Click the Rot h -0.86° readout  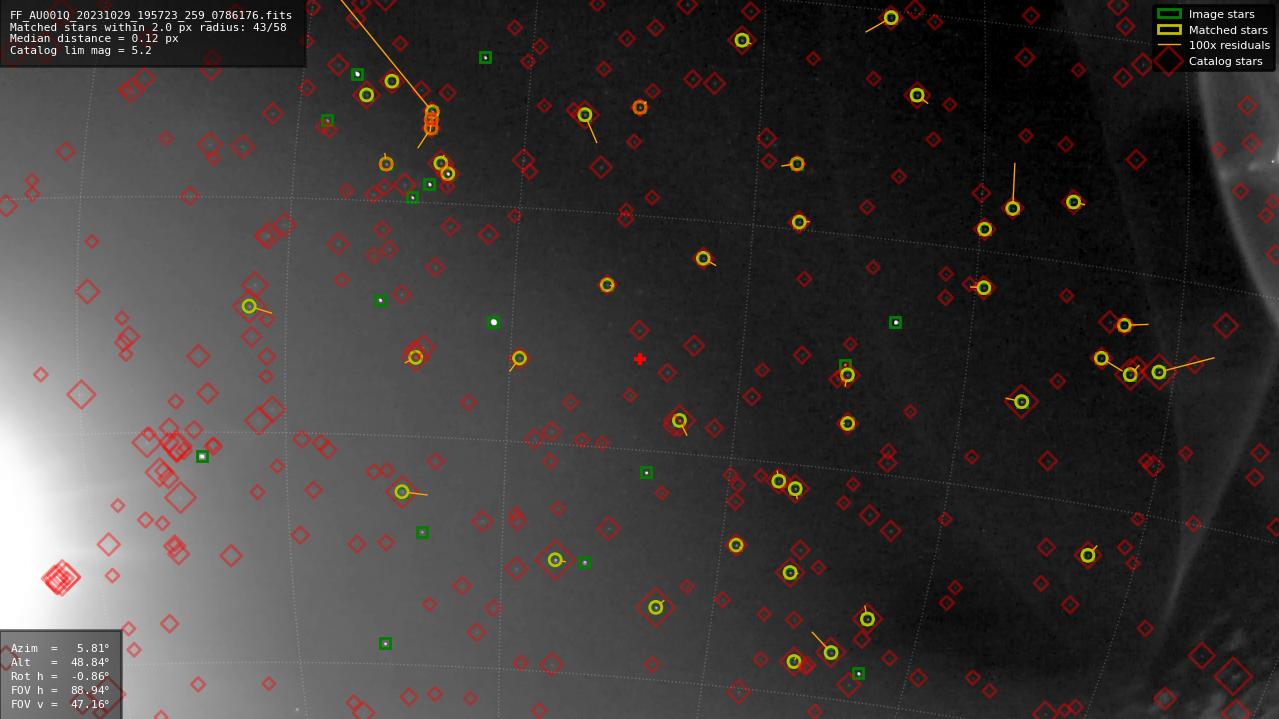pos(60,676)
